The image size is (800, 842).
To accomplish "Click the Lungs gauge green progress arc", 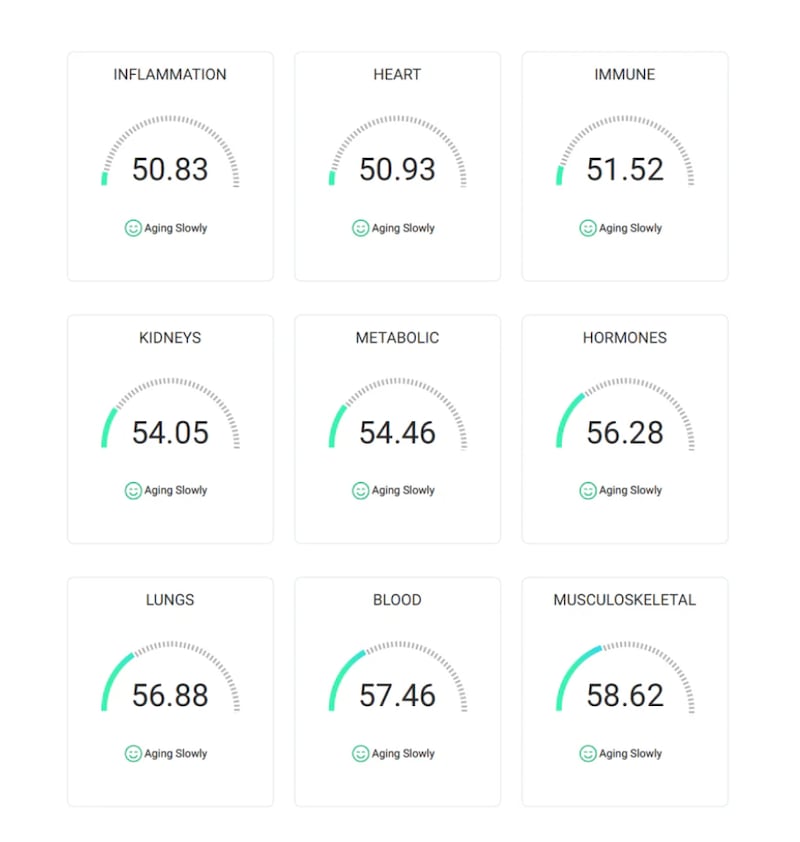I will (110, 674).
